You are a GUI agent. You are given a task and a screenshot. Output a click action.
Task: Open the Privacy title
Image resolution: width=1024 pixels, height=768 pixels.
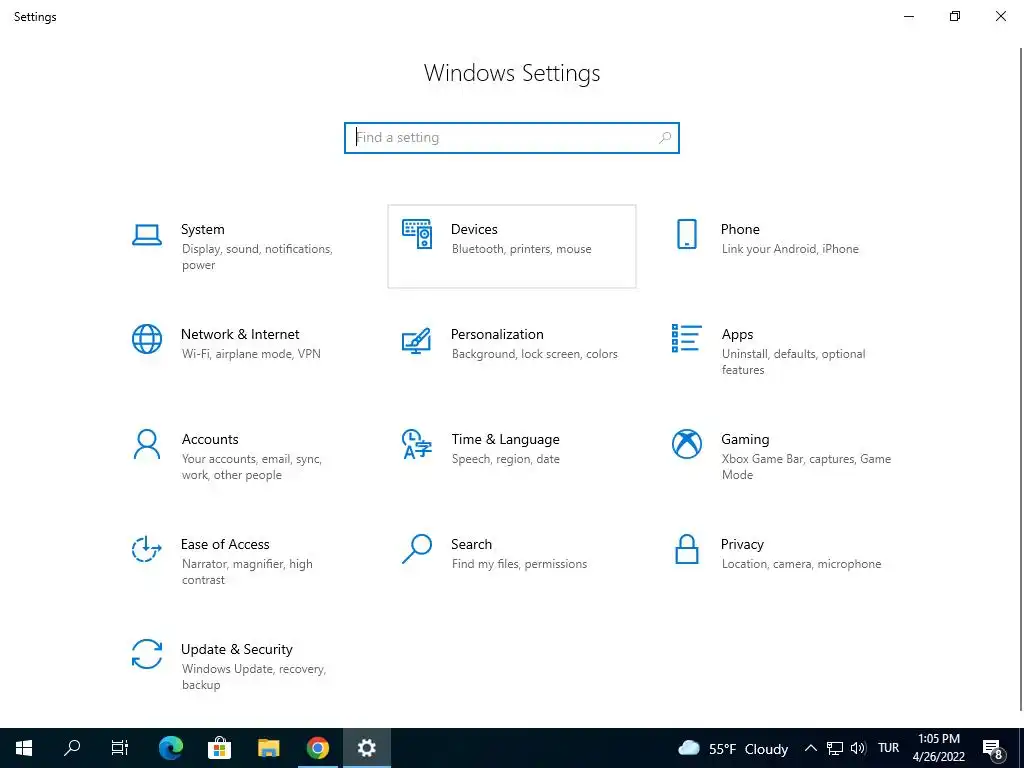742,545
